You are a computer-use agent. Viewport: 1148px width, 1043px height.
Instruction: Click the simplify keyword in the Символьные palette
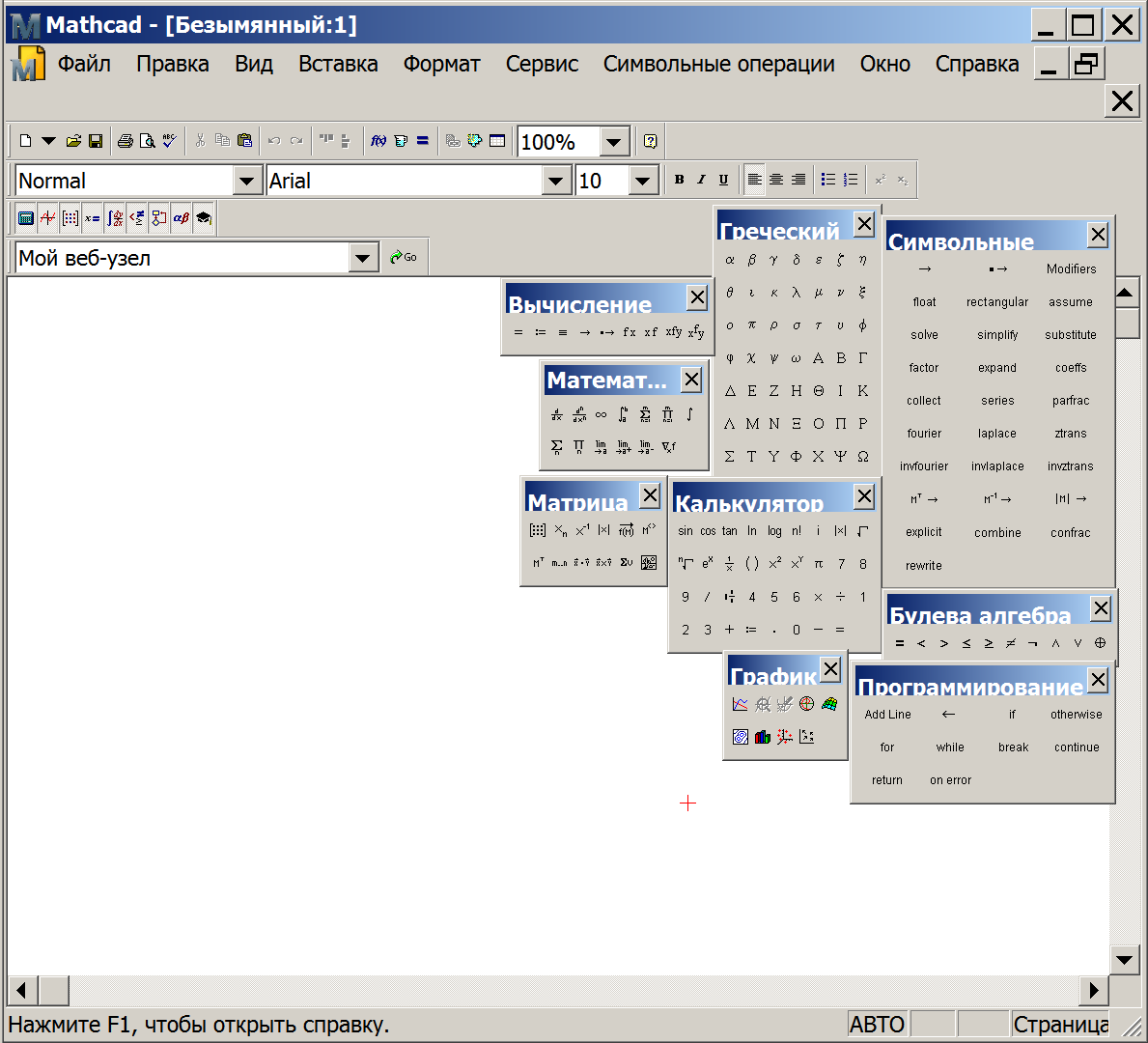click(x=997, y=335)
